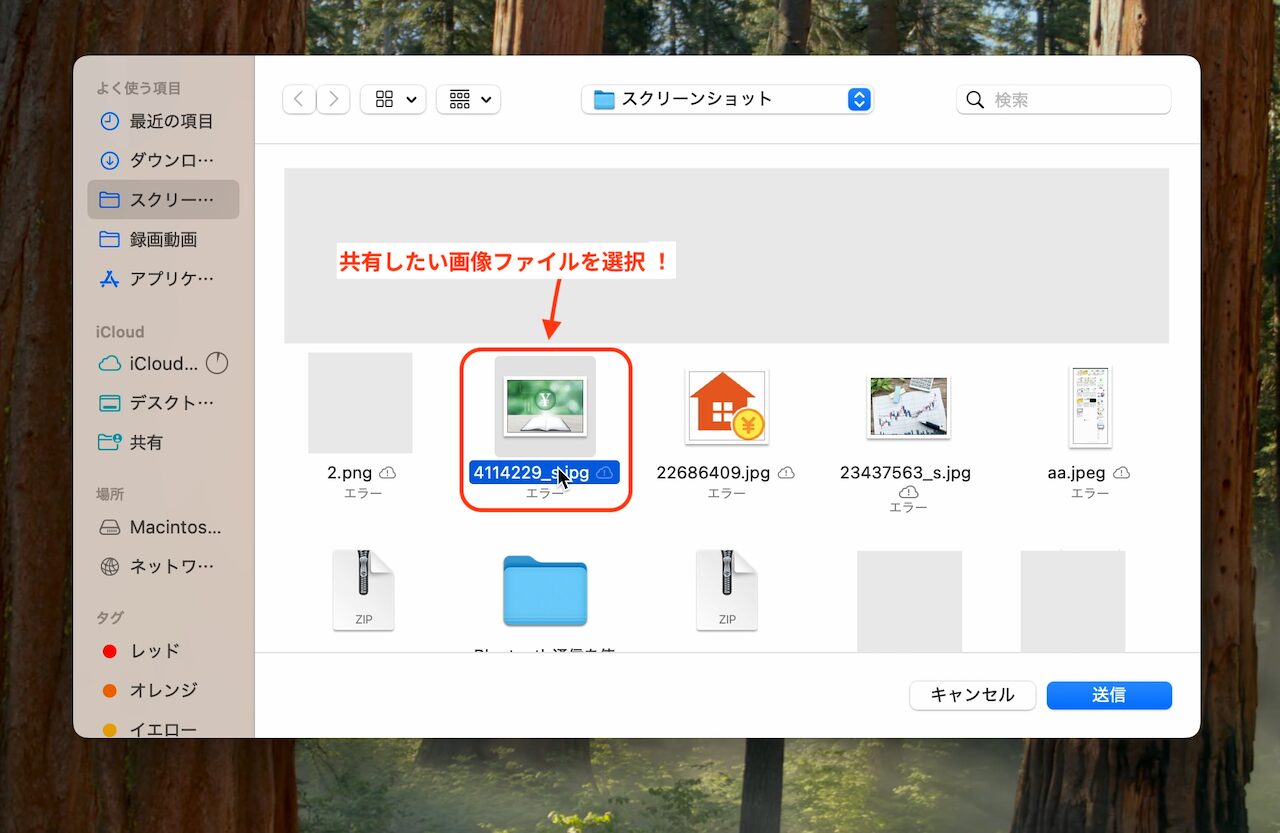Select the 2.png file thumbnail
Image resolution: width=1280 pixels, height=833 pixels.
(360, 403)
